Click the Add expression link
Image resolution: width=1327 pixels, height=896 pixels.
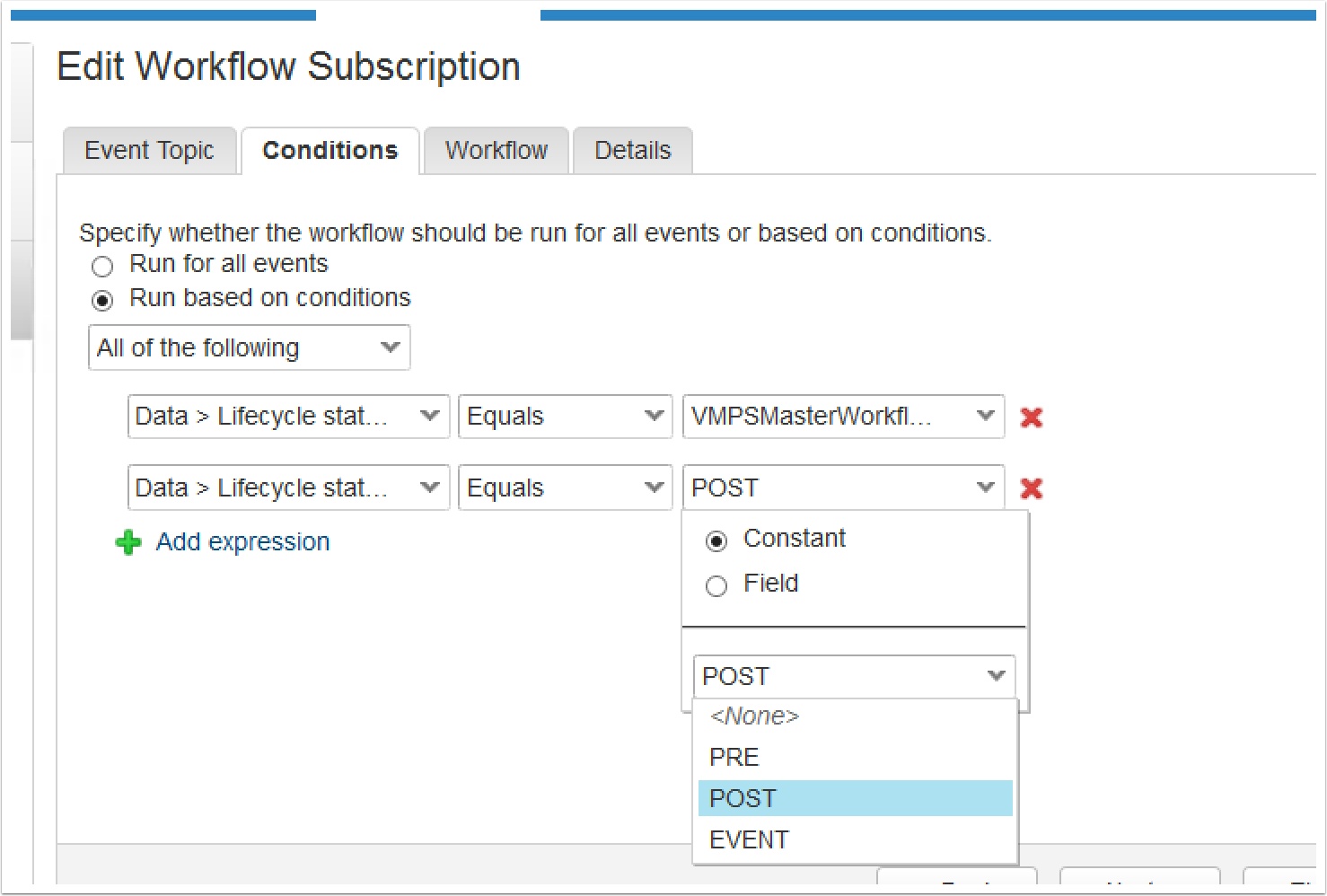coord(242,542)
